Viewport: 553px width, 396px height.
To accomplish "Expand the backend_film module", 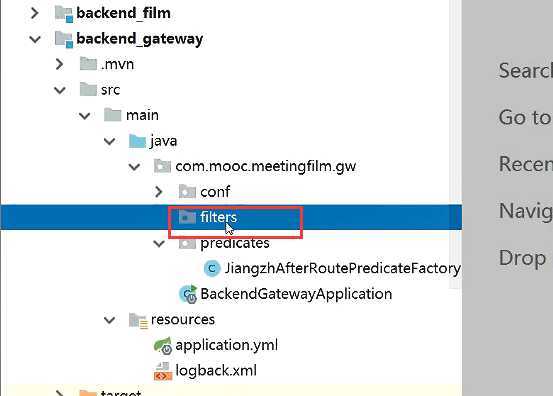I will coord(35,13).
